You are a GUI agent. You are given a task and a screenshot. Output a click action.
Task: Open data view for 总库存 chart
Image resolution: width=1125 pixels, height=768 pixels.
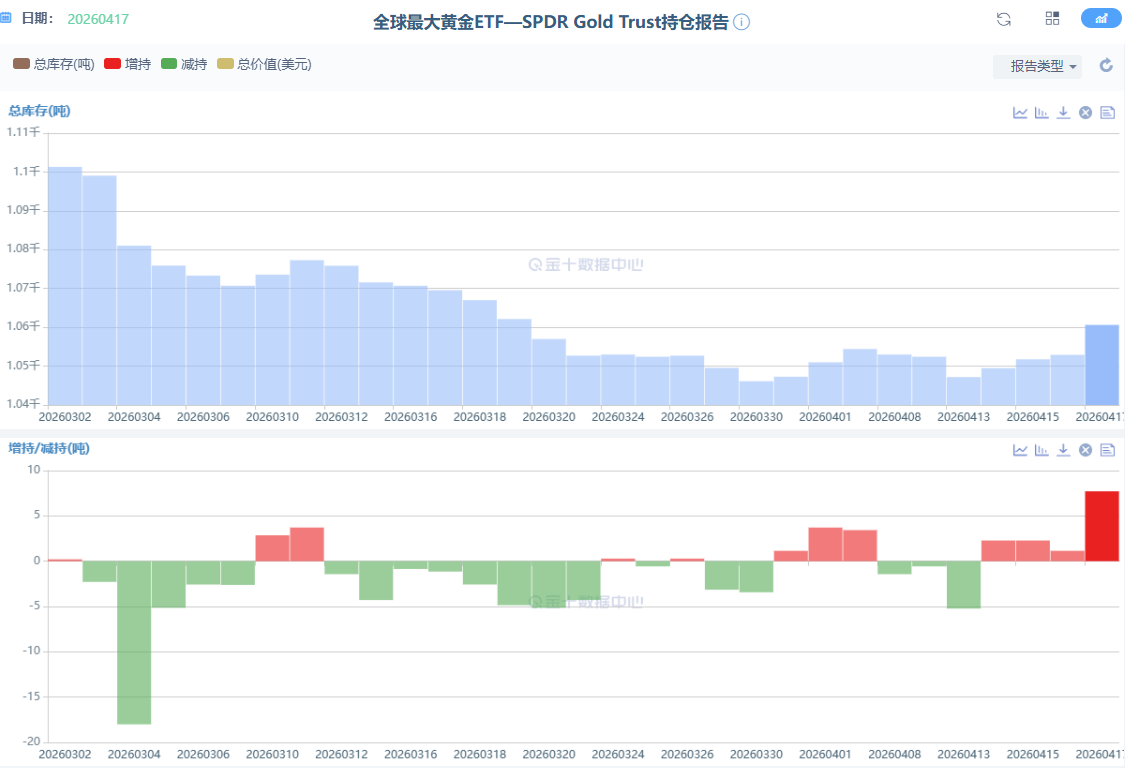point(1107,113)
